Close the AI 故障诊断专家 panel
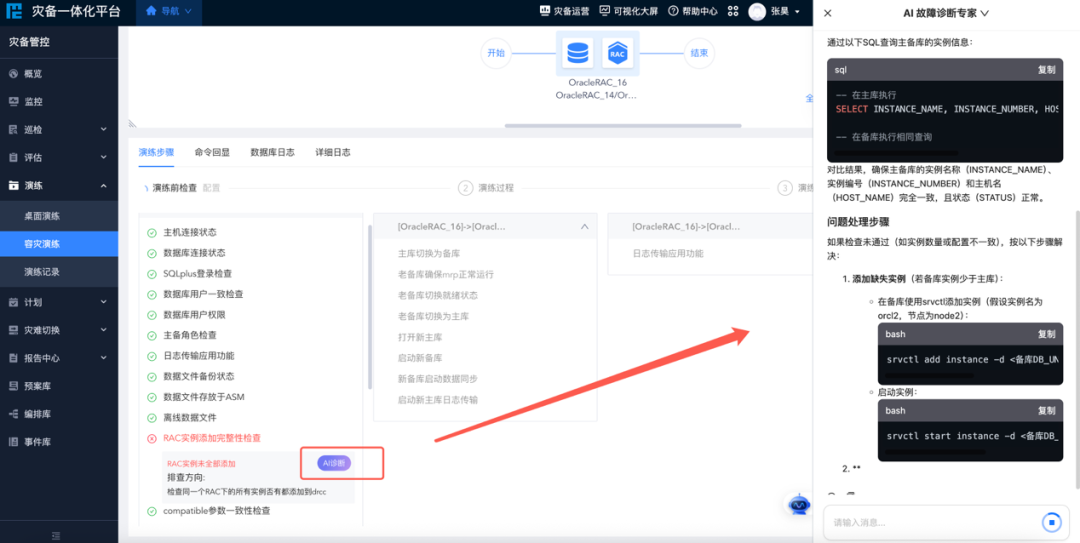This screenshot has width=1080, height=543. tap(827, 13)
